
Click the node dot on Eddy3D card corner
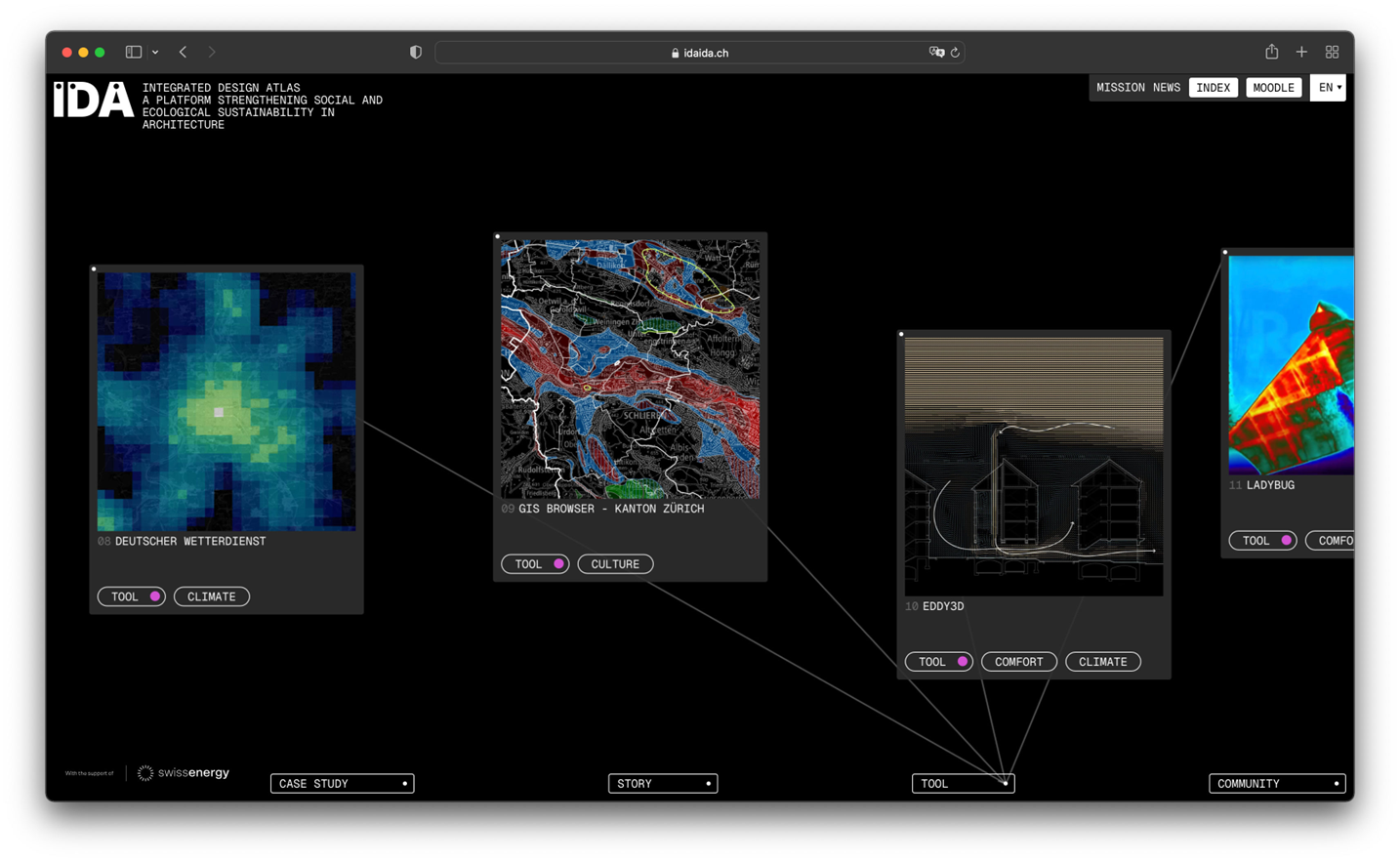click(901, 334)
